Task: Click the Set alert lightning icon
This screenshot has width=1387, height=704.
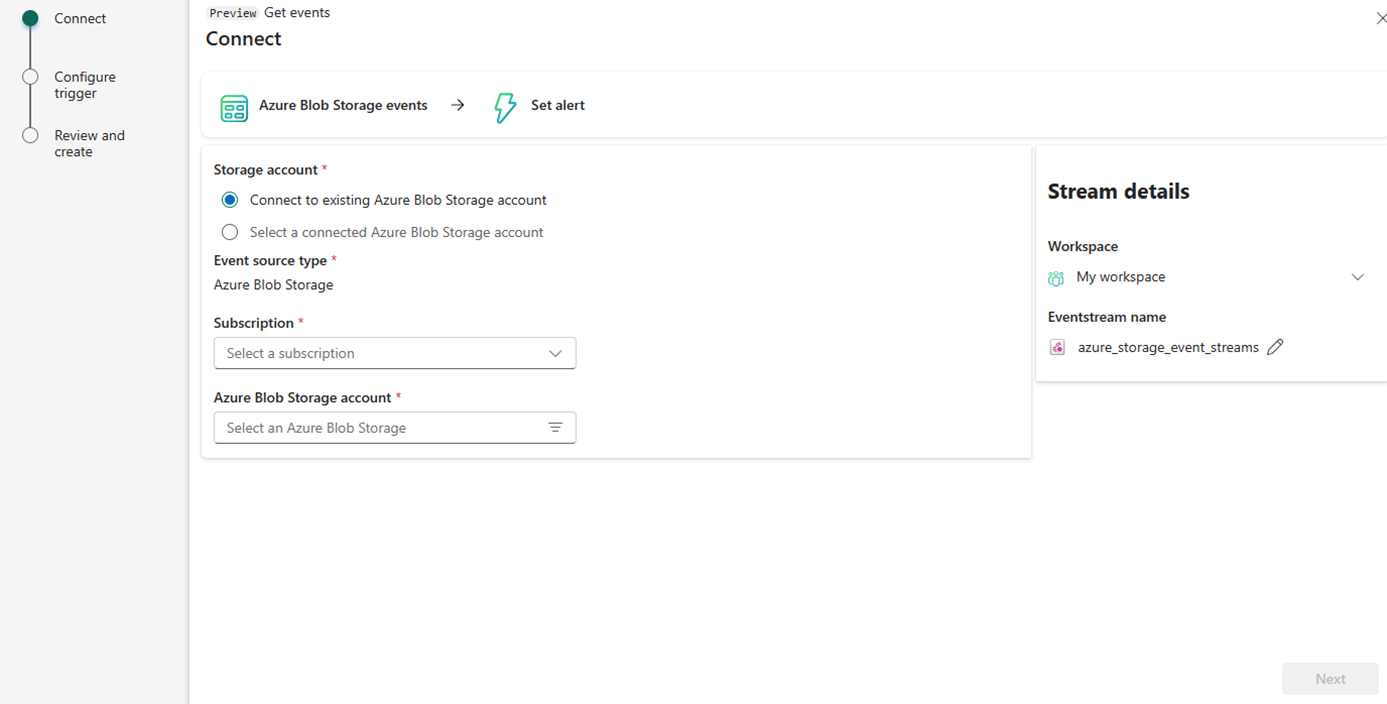Action: click(505, 107)
